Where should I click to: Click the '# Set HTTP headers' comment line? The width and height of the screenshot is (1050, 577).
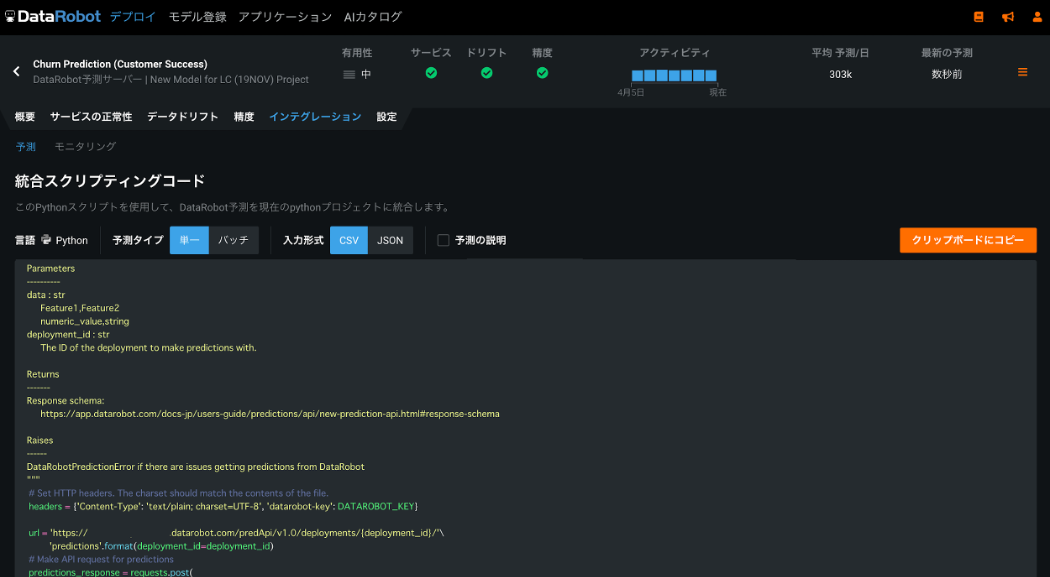click(178, 493)
